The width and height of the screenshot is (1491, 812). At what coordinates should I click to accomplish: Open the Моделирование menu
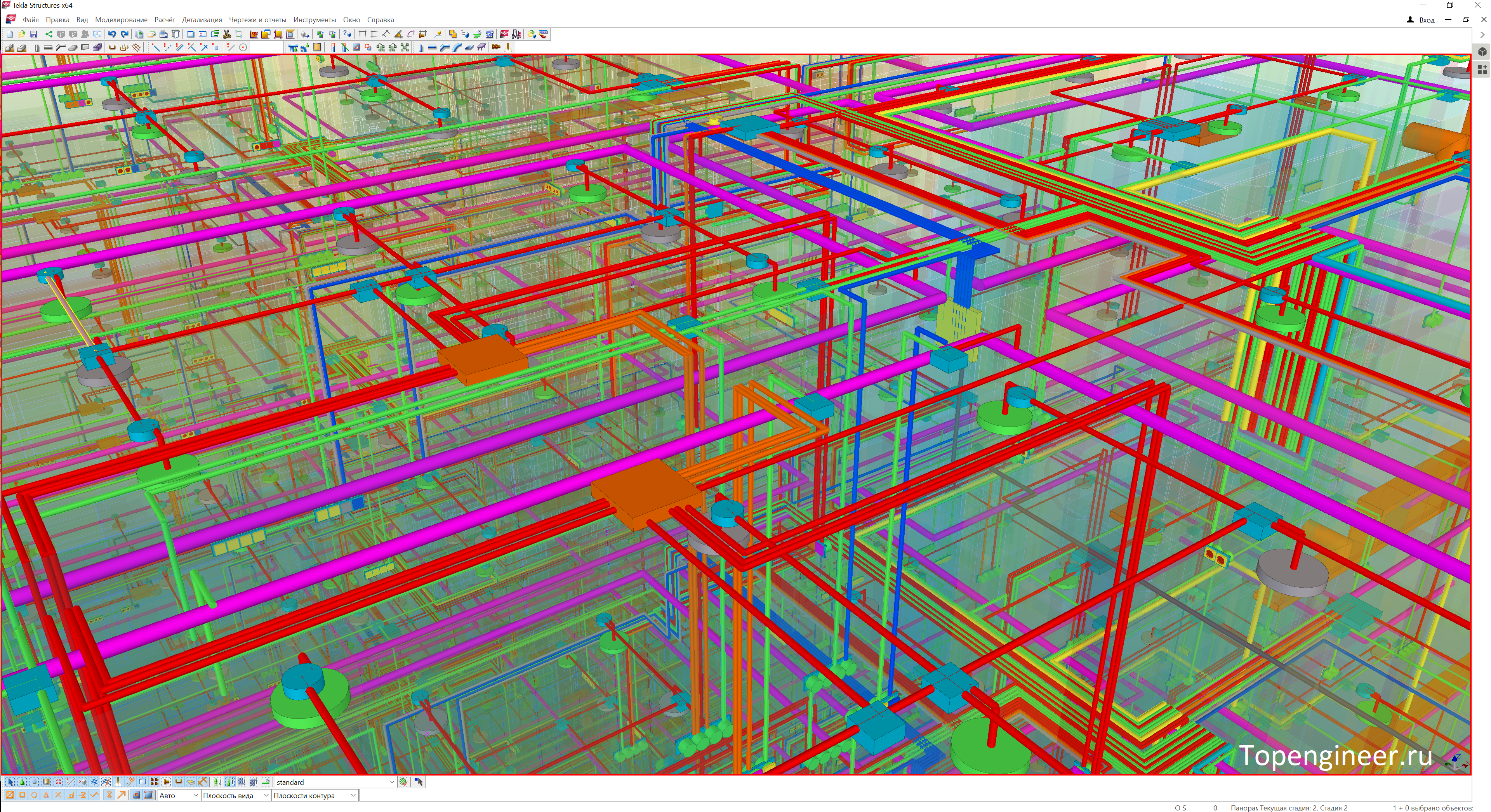pos(121,20)
